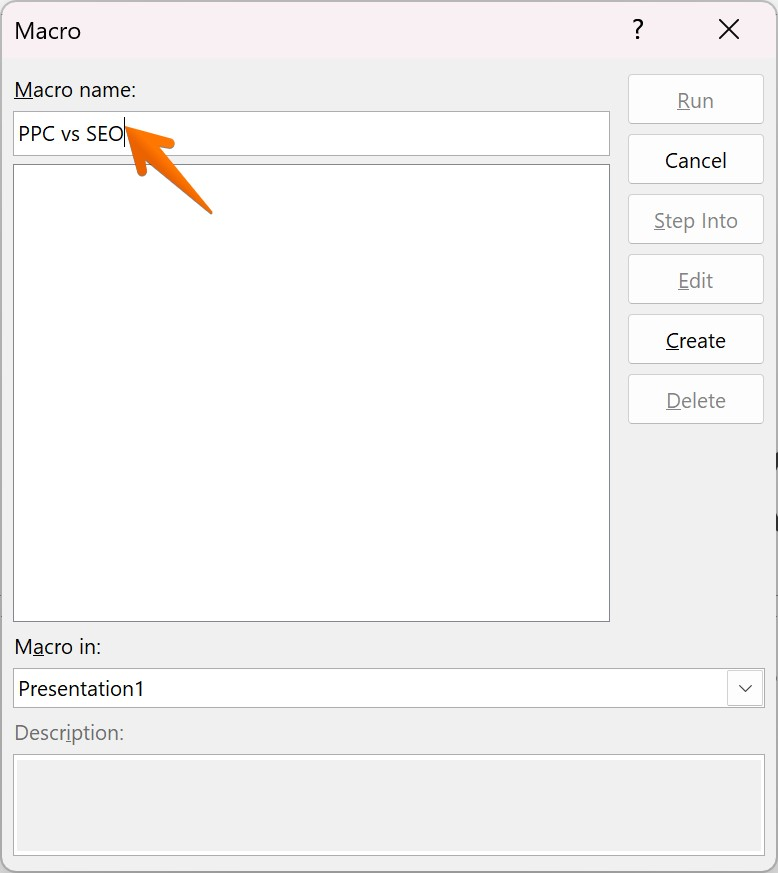778x873 pixels.
Task: Click the Macro dialog title text
Action: click(48, 31)
